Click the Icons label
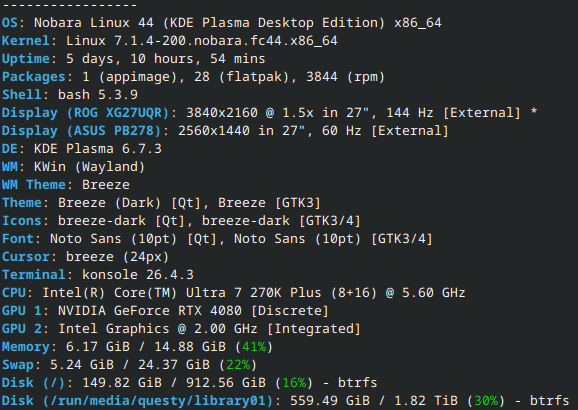Viewport: 578px width, 410px height. 22,221
